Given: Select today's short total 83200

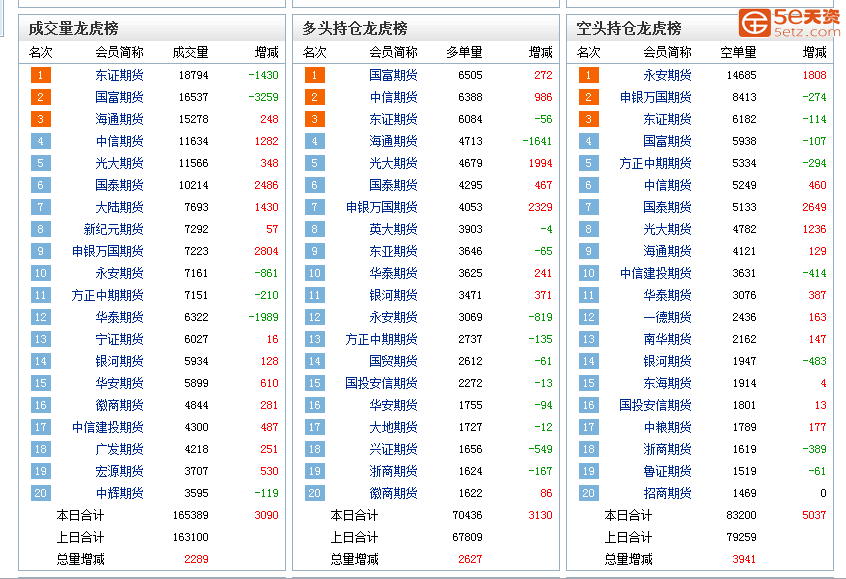Looking at the screenshot, I should [742, 515].
